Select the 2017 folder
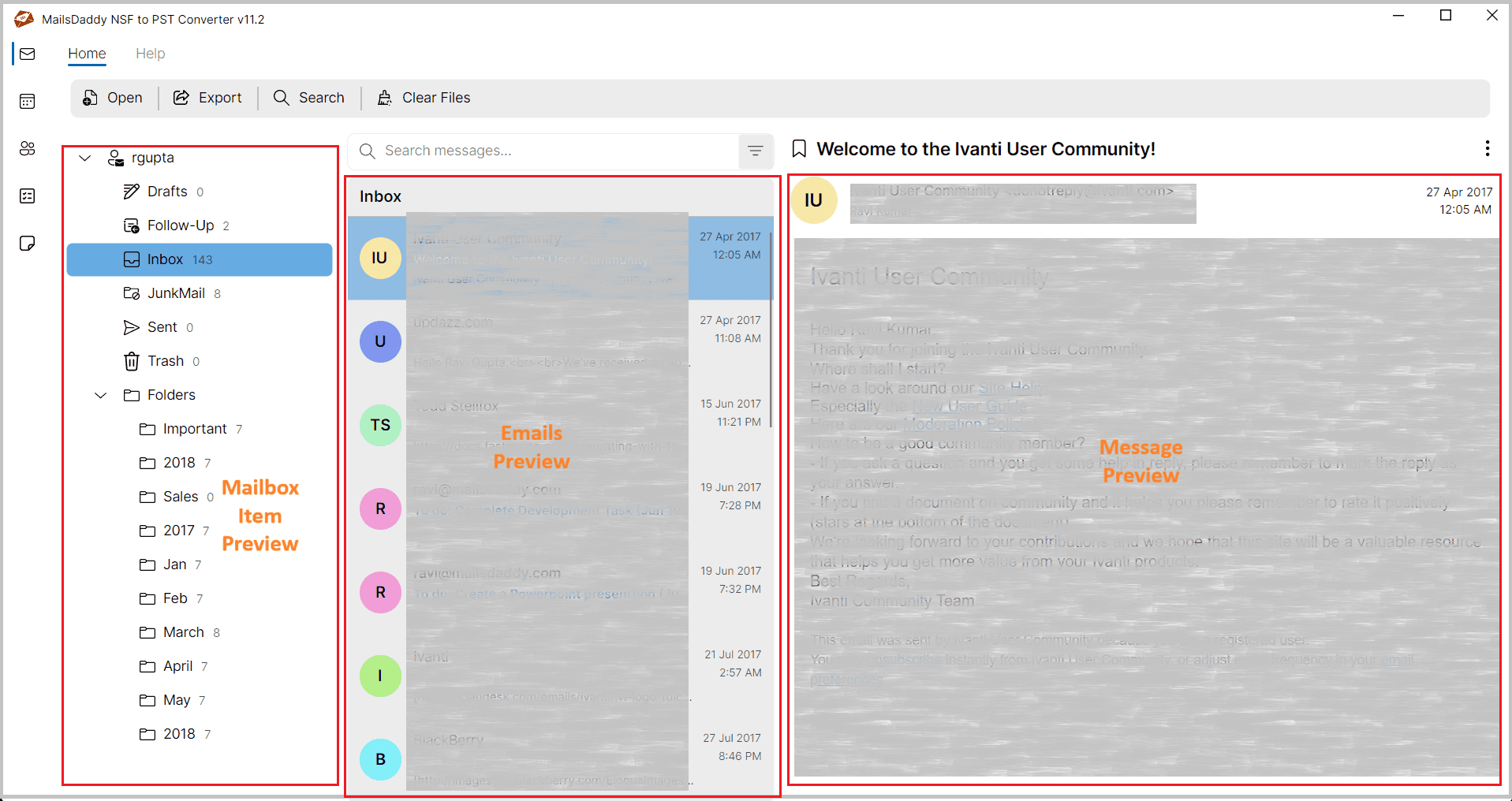Screen dimensions: 1512x801 click(x=200, y=531)
